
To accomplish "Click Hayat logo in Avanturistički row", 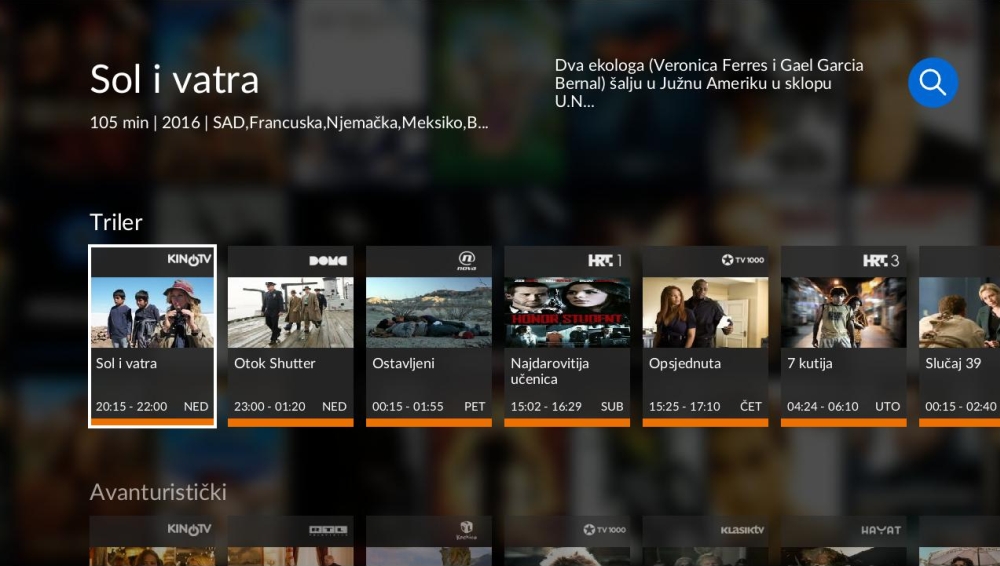I will pos(881,530).
